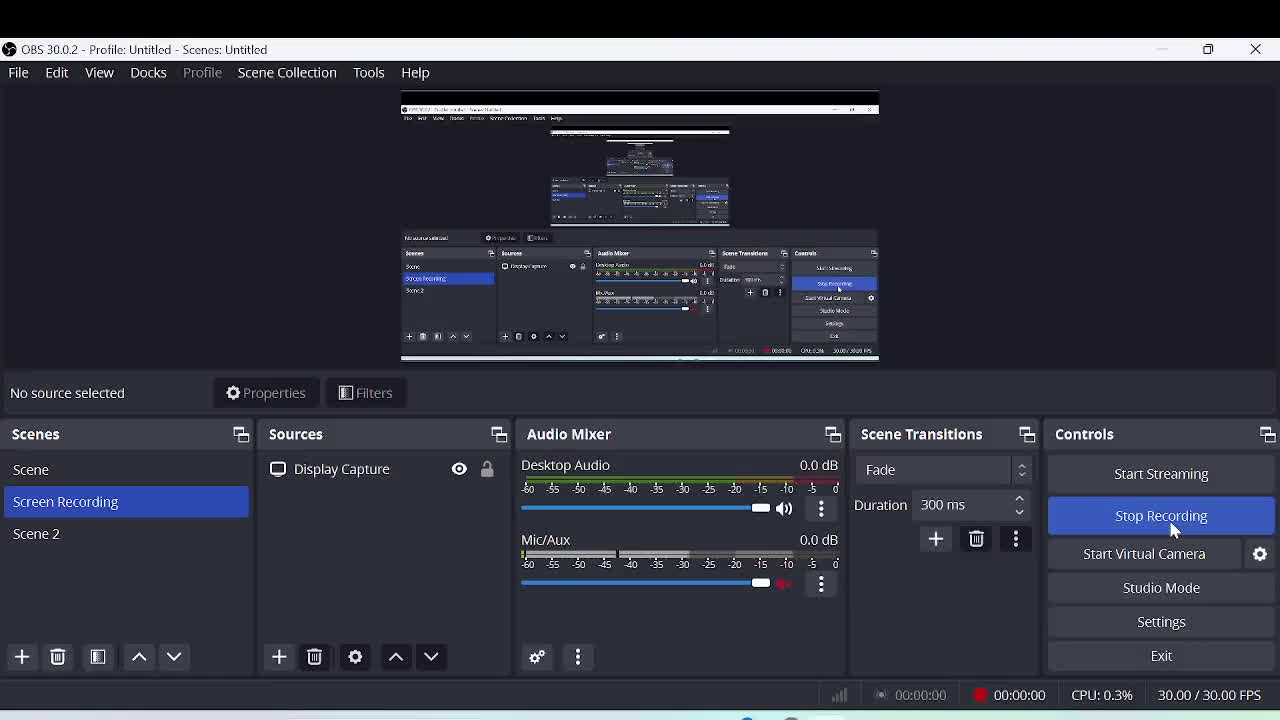Open Desktop Audio three-dot options
Image resolution: width=1280 pixels, height=720 pixels.
[x=821, y=509]
